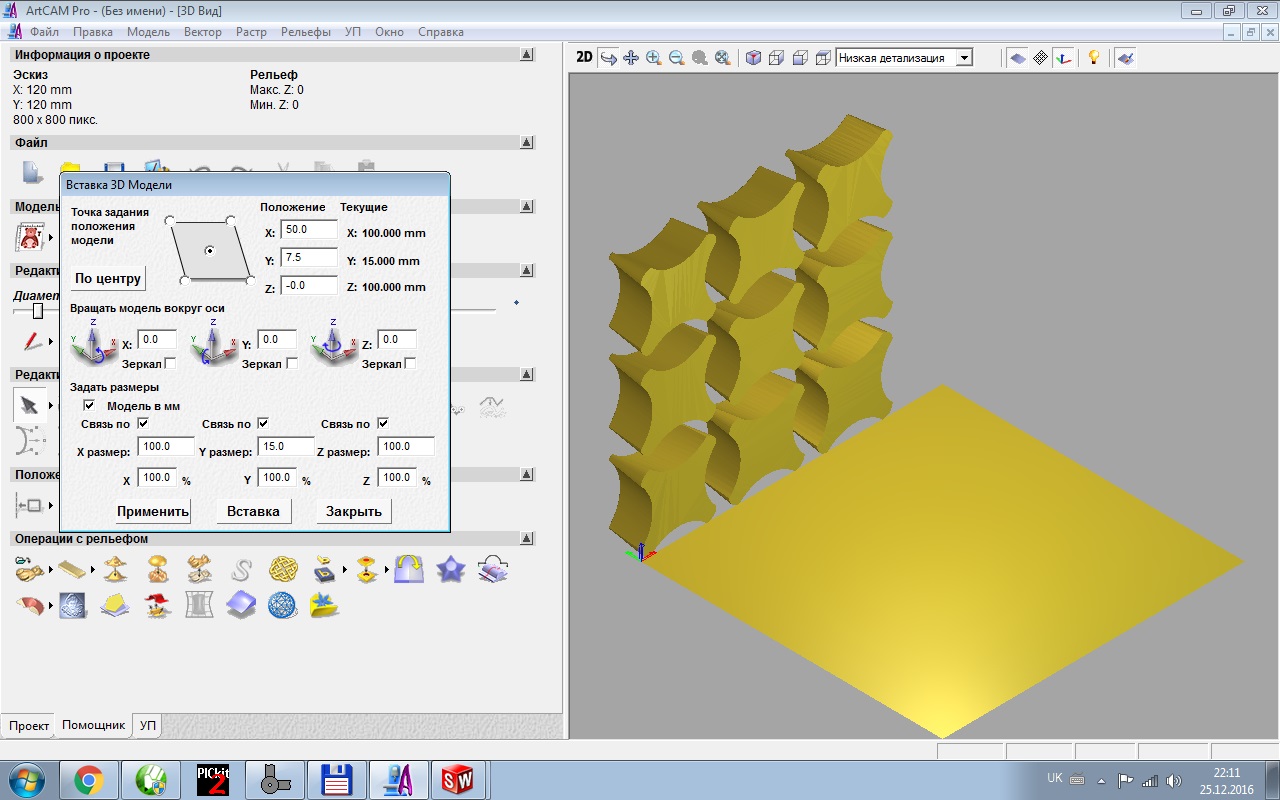Open the Рельефы menu
Image resolution: width=1280 pixels, height=800 pixels.
click(306, 32)
